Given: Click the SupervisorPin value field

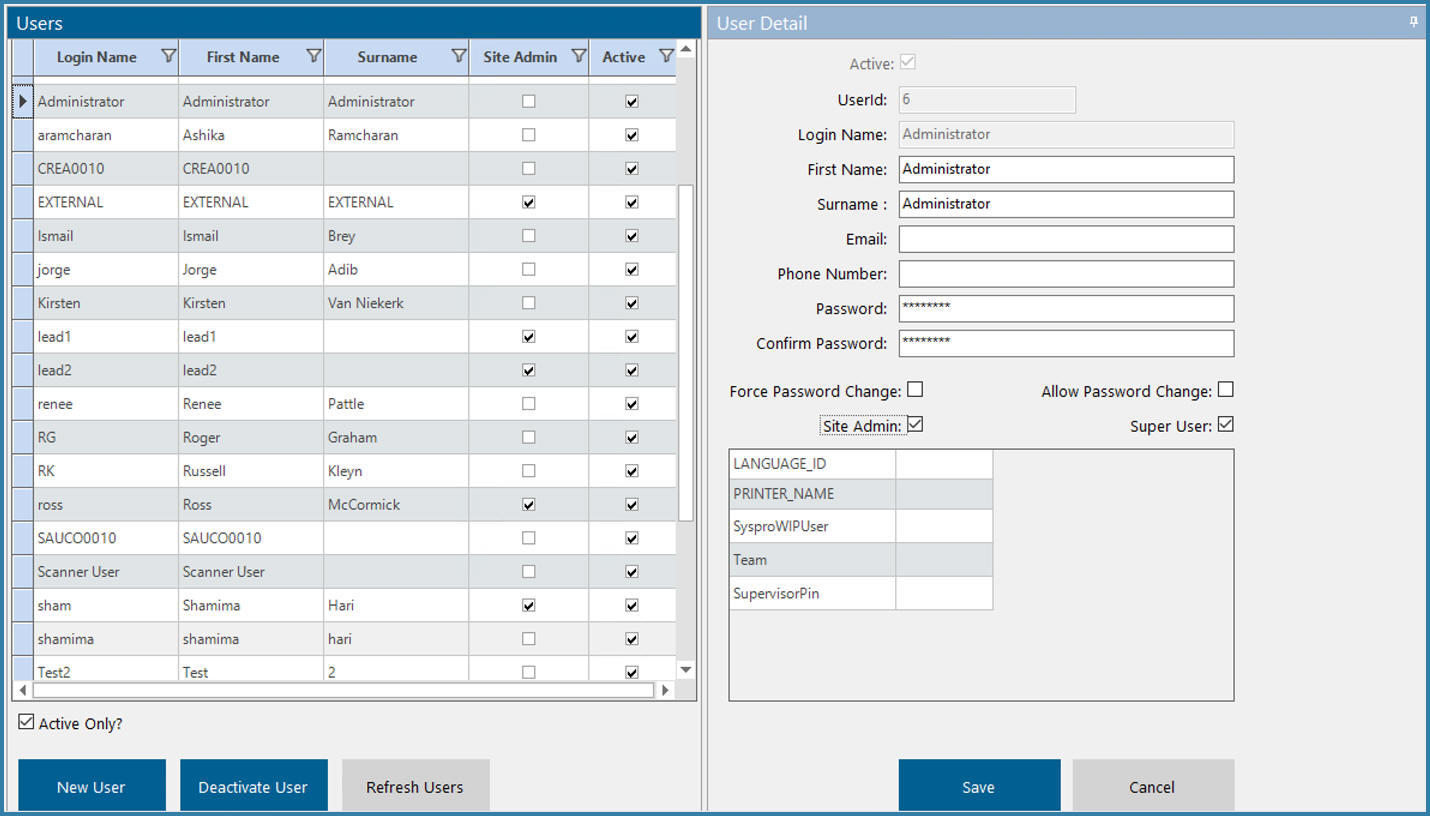Looking at the screenshot, I should pyautogui.click(x=943, y=592).
